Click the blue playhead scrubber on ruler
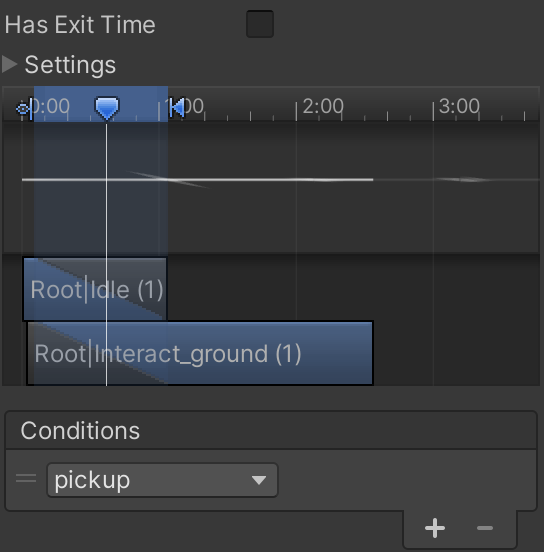The height and width of the screenshot is (552, 544). click(107, 108)
